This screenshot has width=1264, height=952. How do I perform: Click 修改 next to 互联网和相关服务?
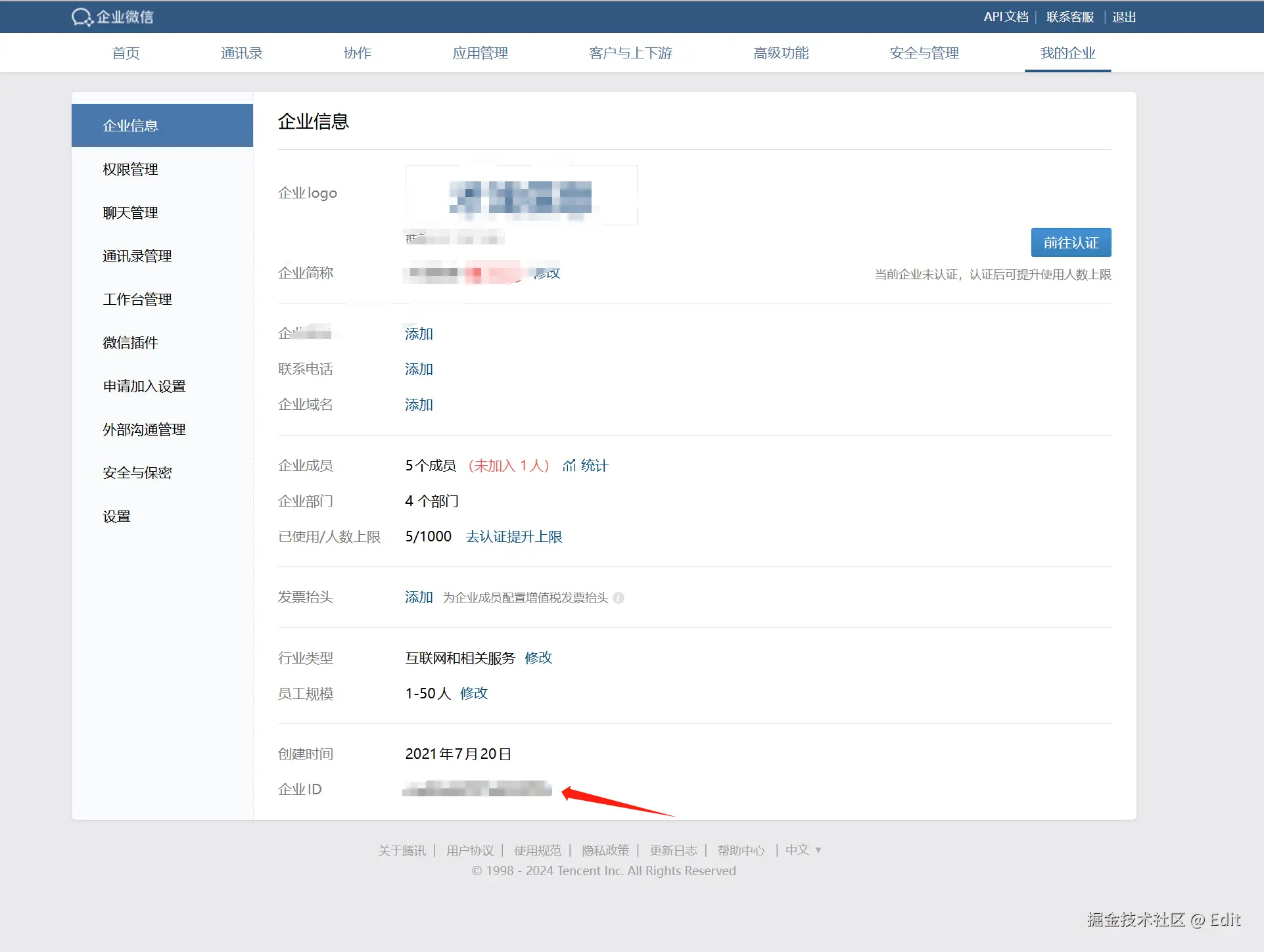pos(538,658)
